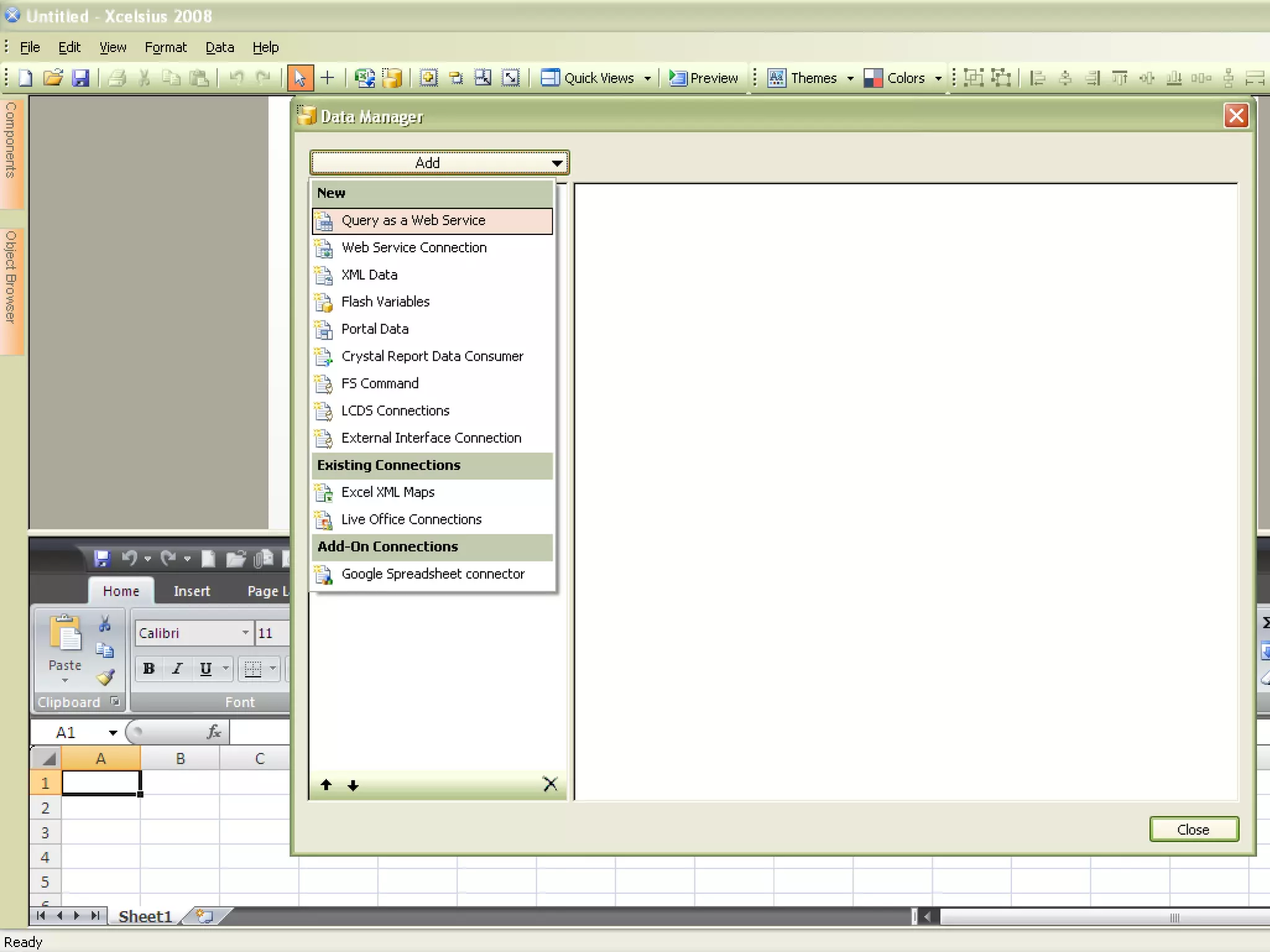Viewport: 1270px width, 952px height.
Task: Click the Copy icon in Clipboard group
Action: coord(105,650)
